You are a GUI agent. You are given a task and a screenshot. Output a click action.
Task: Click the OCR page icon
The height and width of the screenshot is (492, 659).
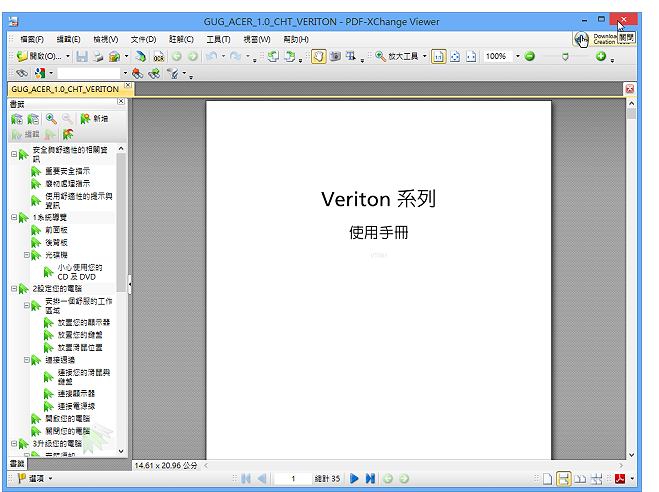point(158,56)
